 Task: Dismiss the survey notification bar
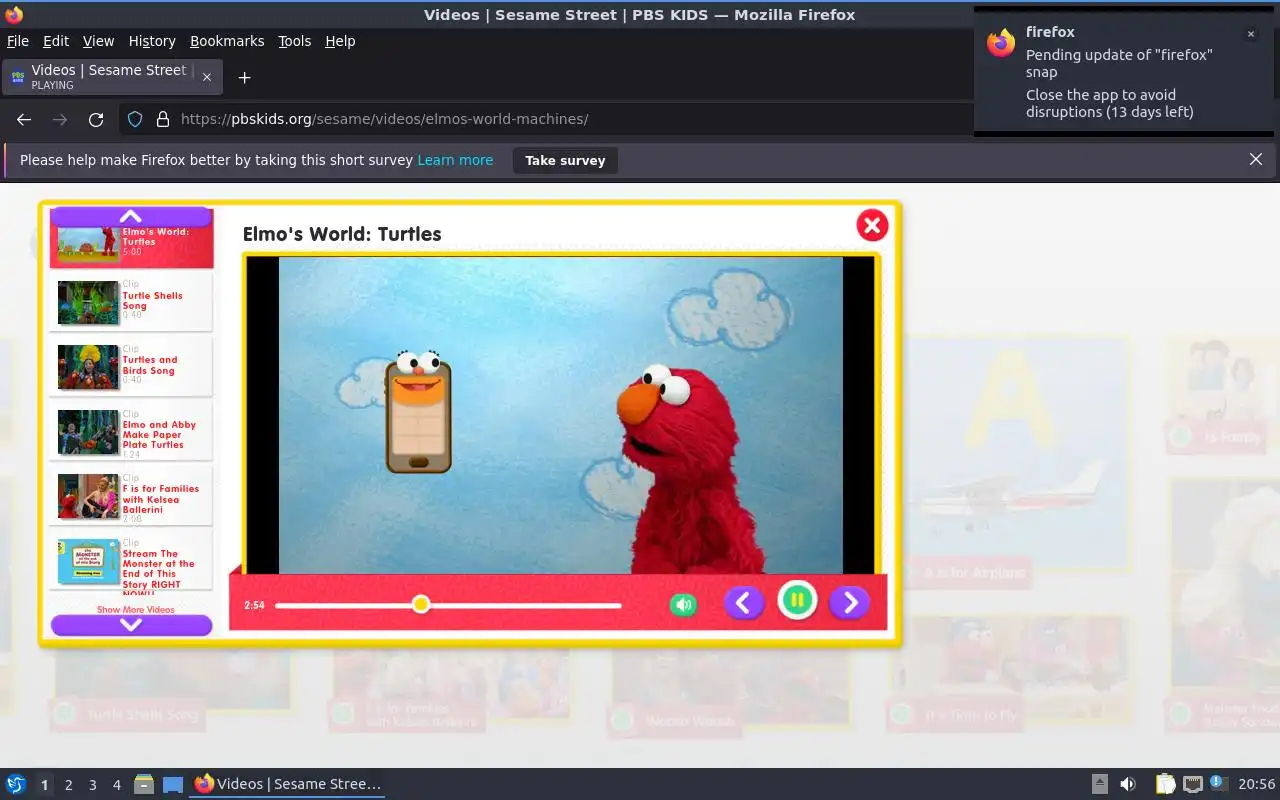pos(1256,159)
